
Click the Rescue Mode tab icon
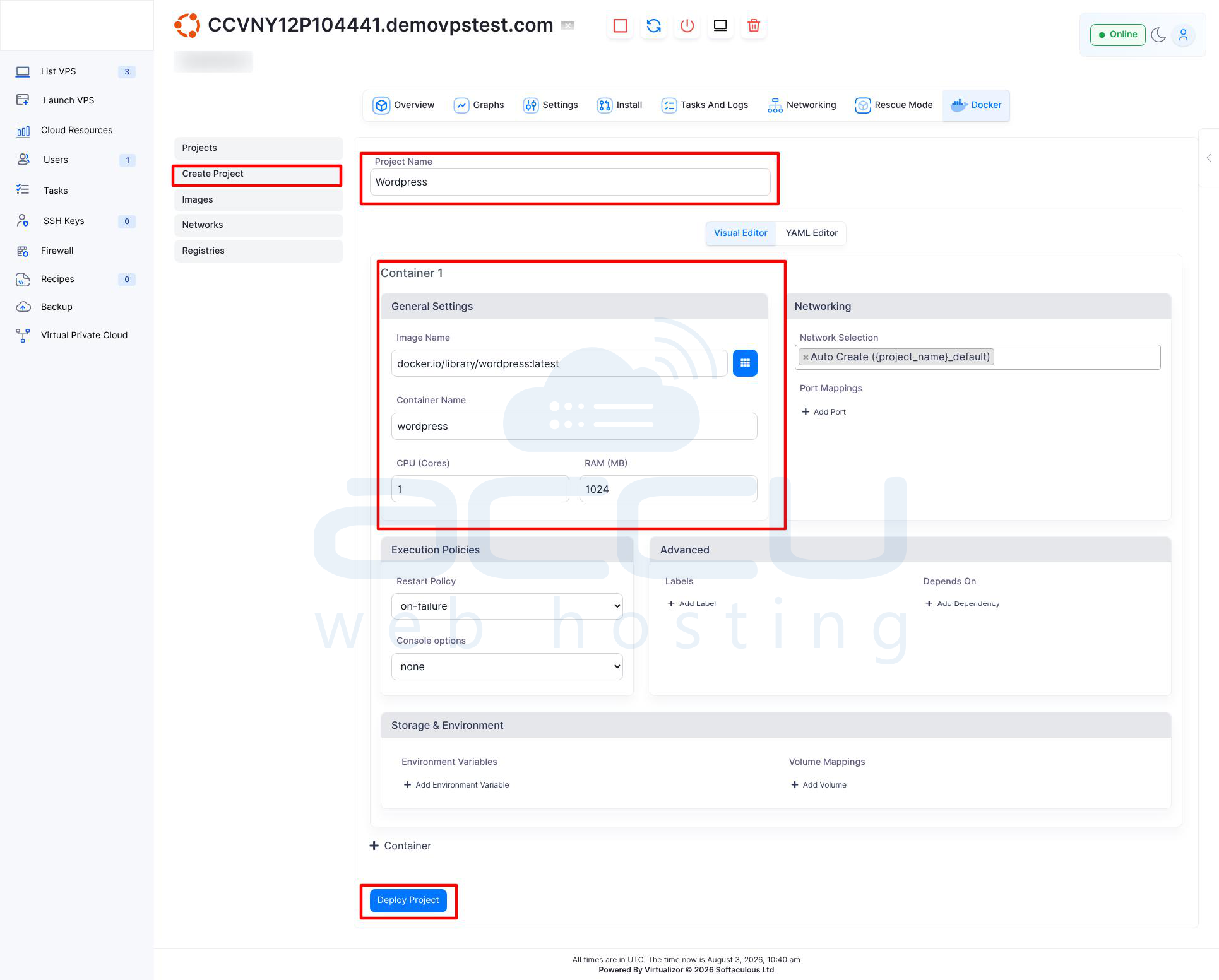(x=862, y=105)
